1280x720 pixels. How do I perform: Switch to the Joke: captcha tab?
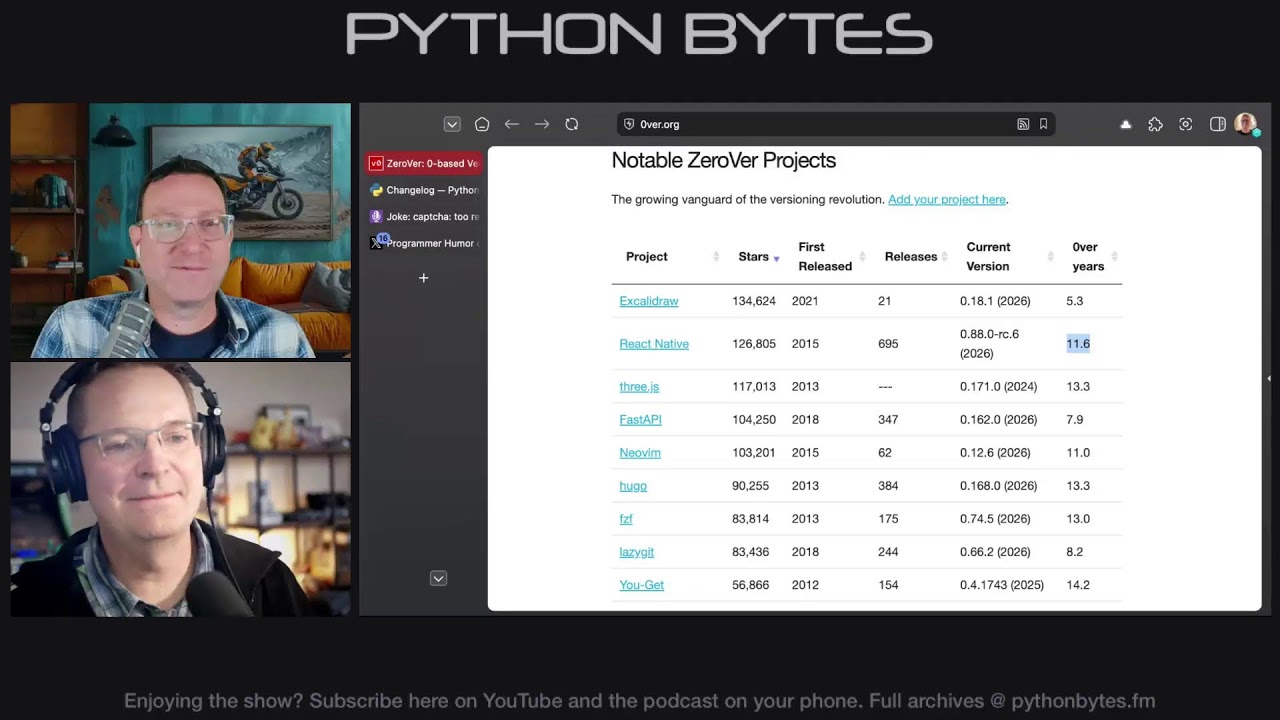tap(424, 216)
